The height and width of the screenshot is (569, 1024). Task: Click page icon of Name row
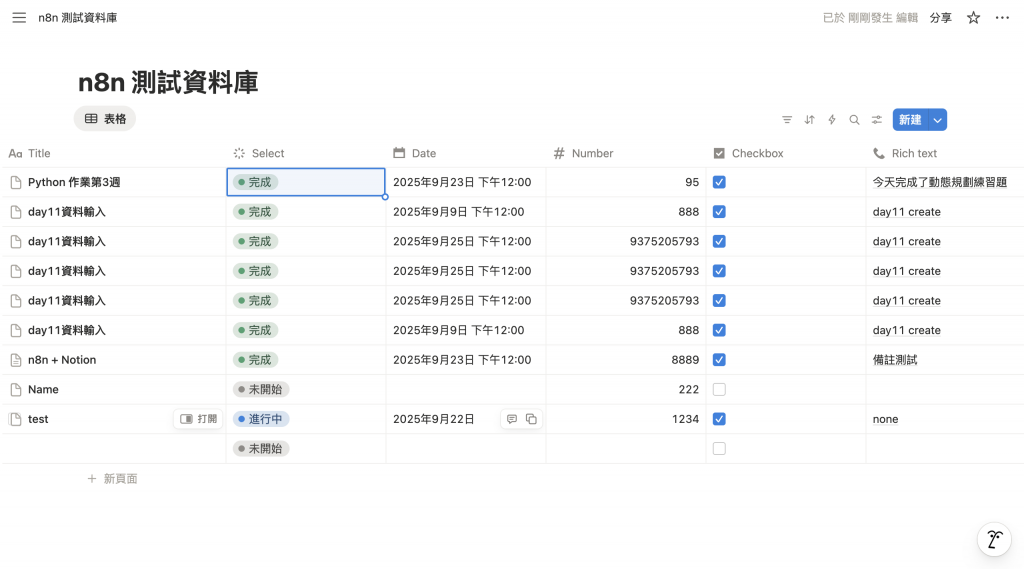pyautogui.click(x=16, y=390)
